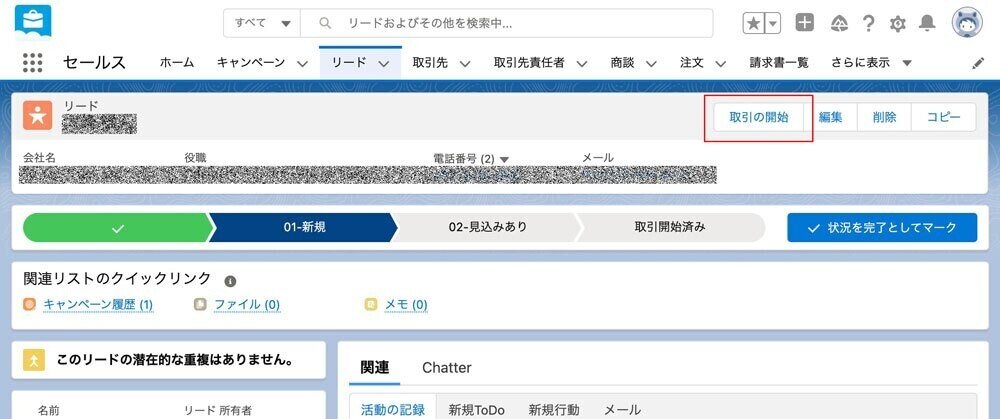Select the 新規ToDo activity tab
The width and height of the screenshot is (1000, 419).
tap(476, 409)
